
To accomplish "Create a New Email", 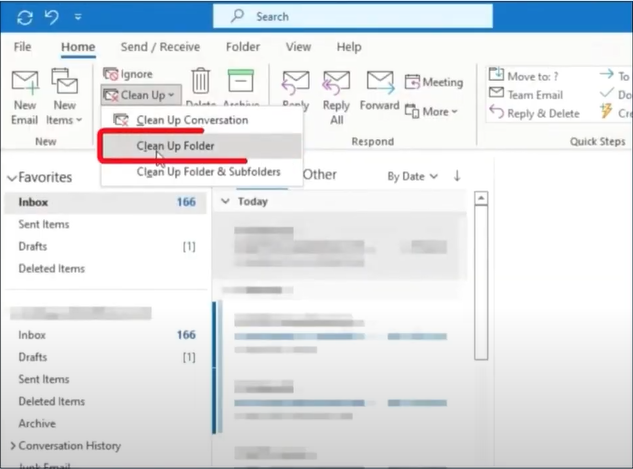I will pyautogui.click(x=25, y=97).
